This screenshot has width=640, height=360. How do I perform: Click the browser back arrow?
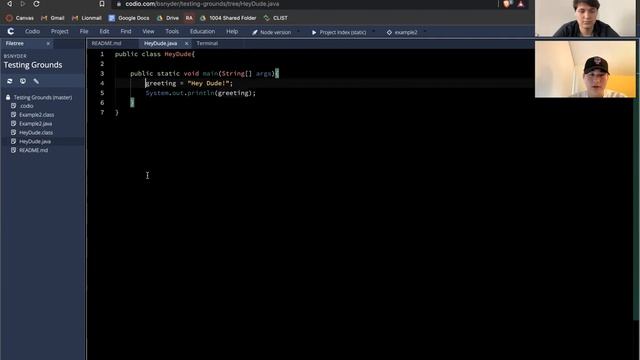[x=9, y=4]
